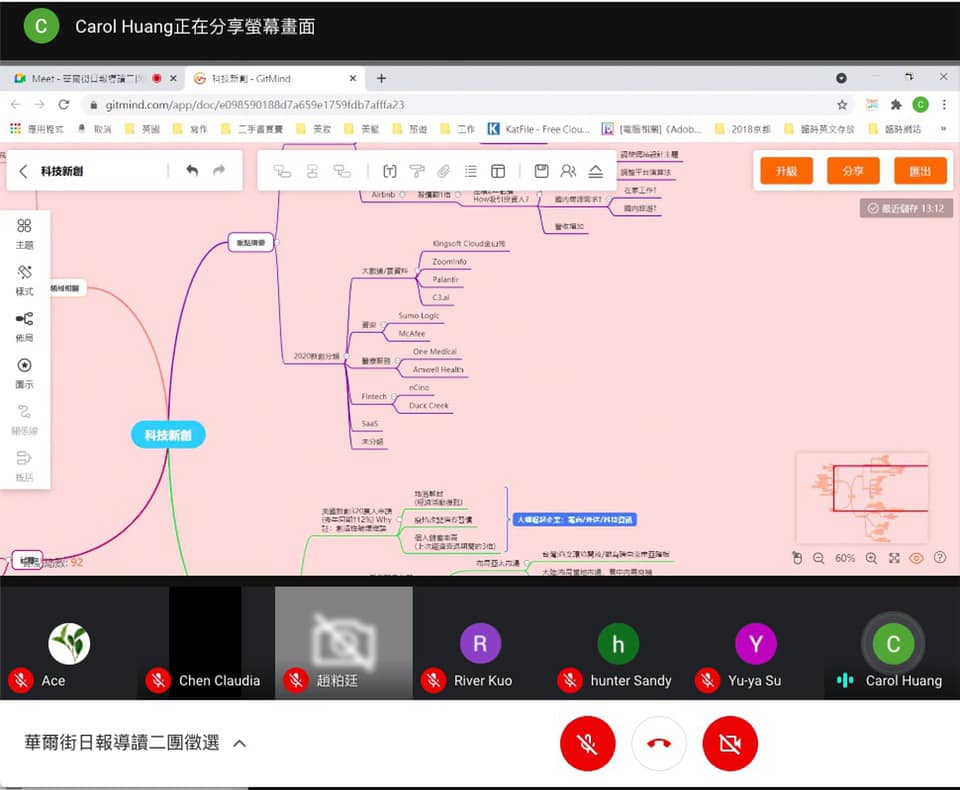
Task: End the call with hang up button
Action: (x=659, y=743)
